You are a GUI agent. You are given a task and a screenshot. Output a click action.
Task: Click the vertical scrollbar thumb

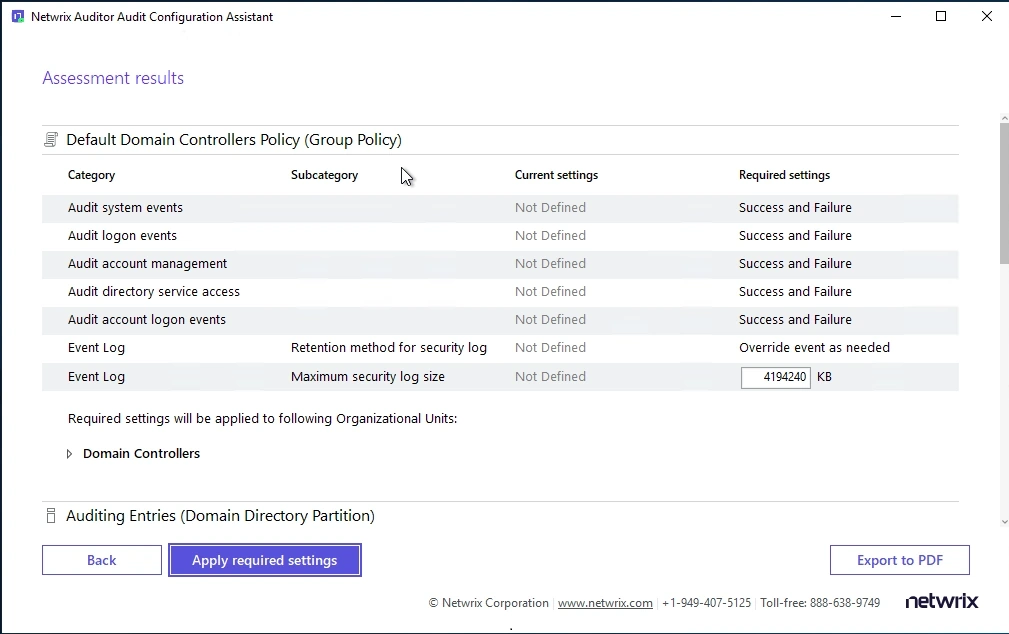tap(1003, 195)
